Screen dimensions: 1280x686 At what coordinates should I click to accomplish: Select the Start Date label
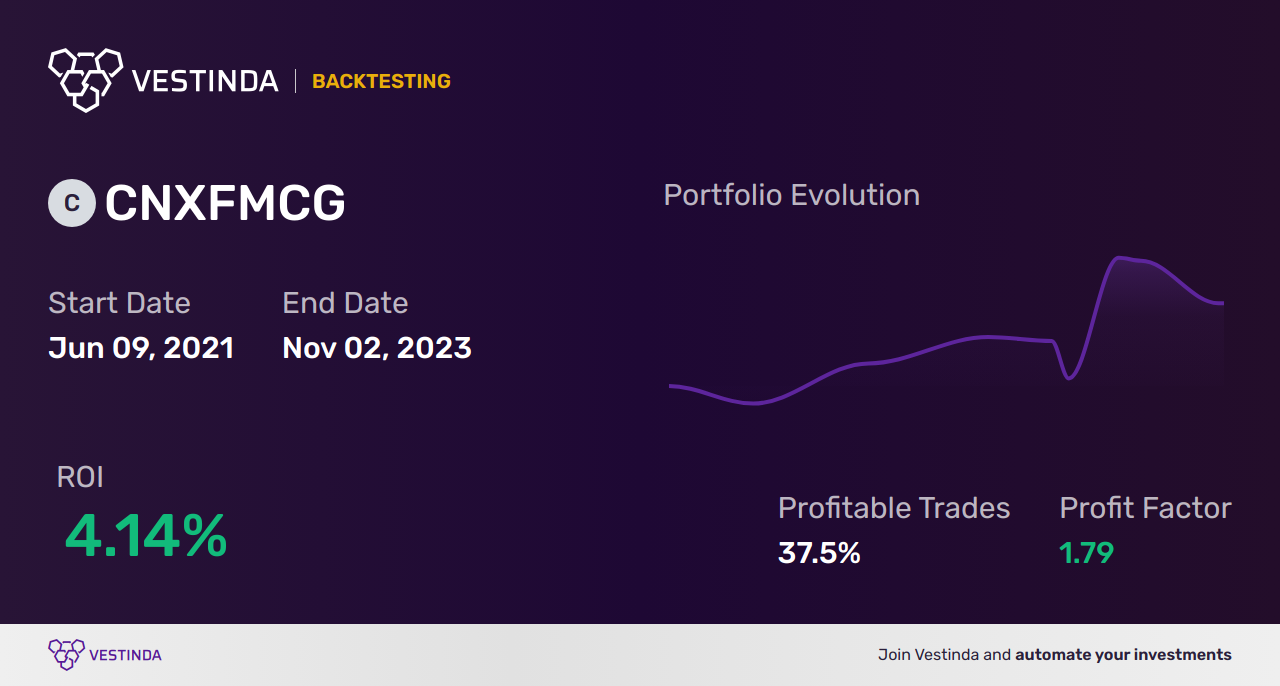[x=119, y=303]
